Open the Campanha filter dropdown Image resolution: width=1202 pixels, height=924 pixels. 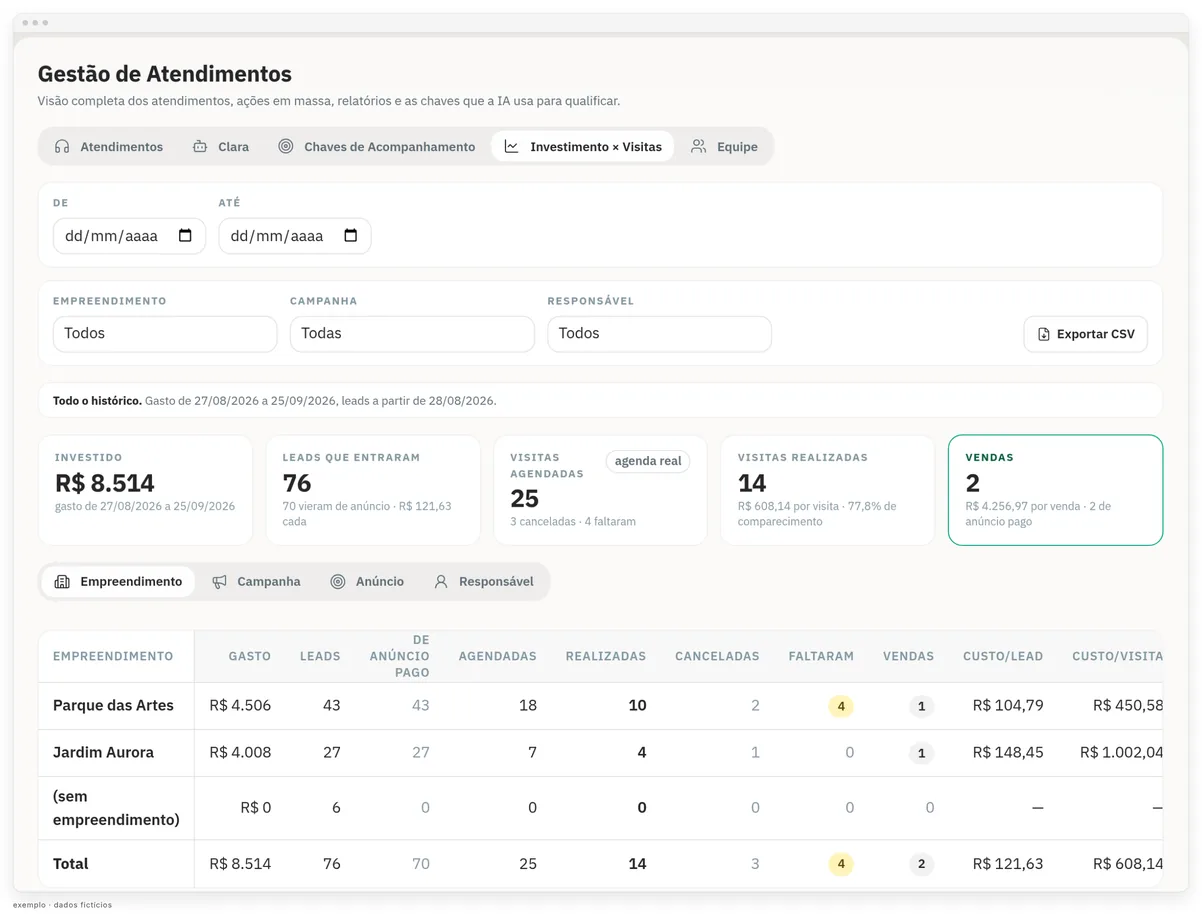(x=412, y=334)
